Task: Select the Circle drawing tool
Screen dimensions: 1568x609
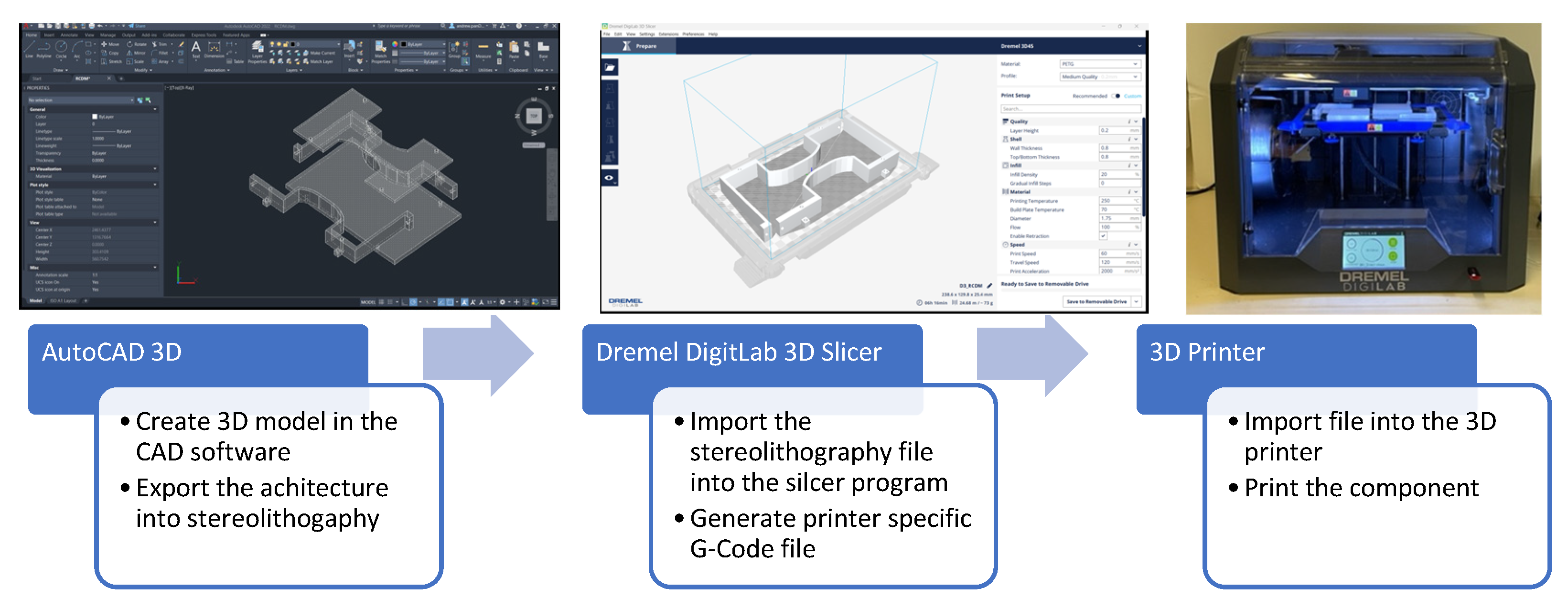Action: 61,47
